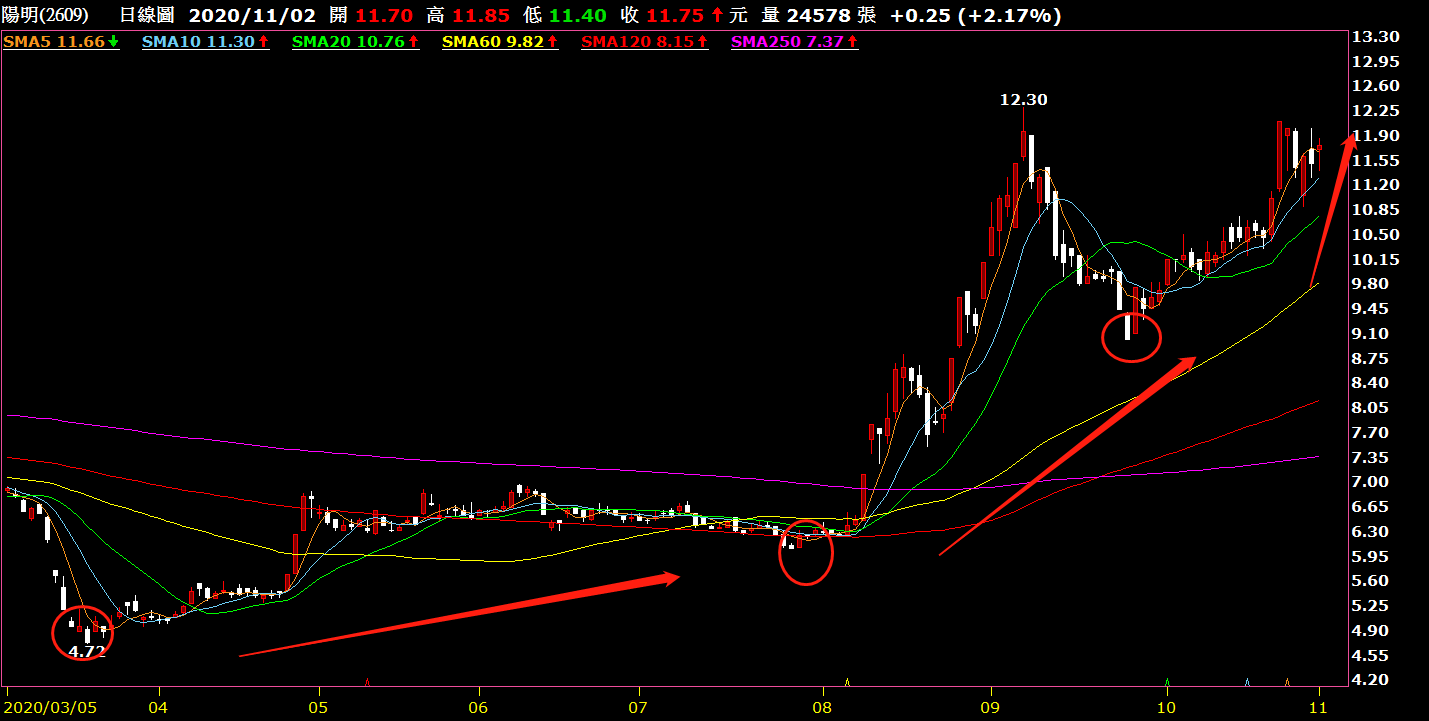Toggle the SMA10 11.30 indicator label
The height and width of the screenshot is (721, 1429).
pos(205,42)
